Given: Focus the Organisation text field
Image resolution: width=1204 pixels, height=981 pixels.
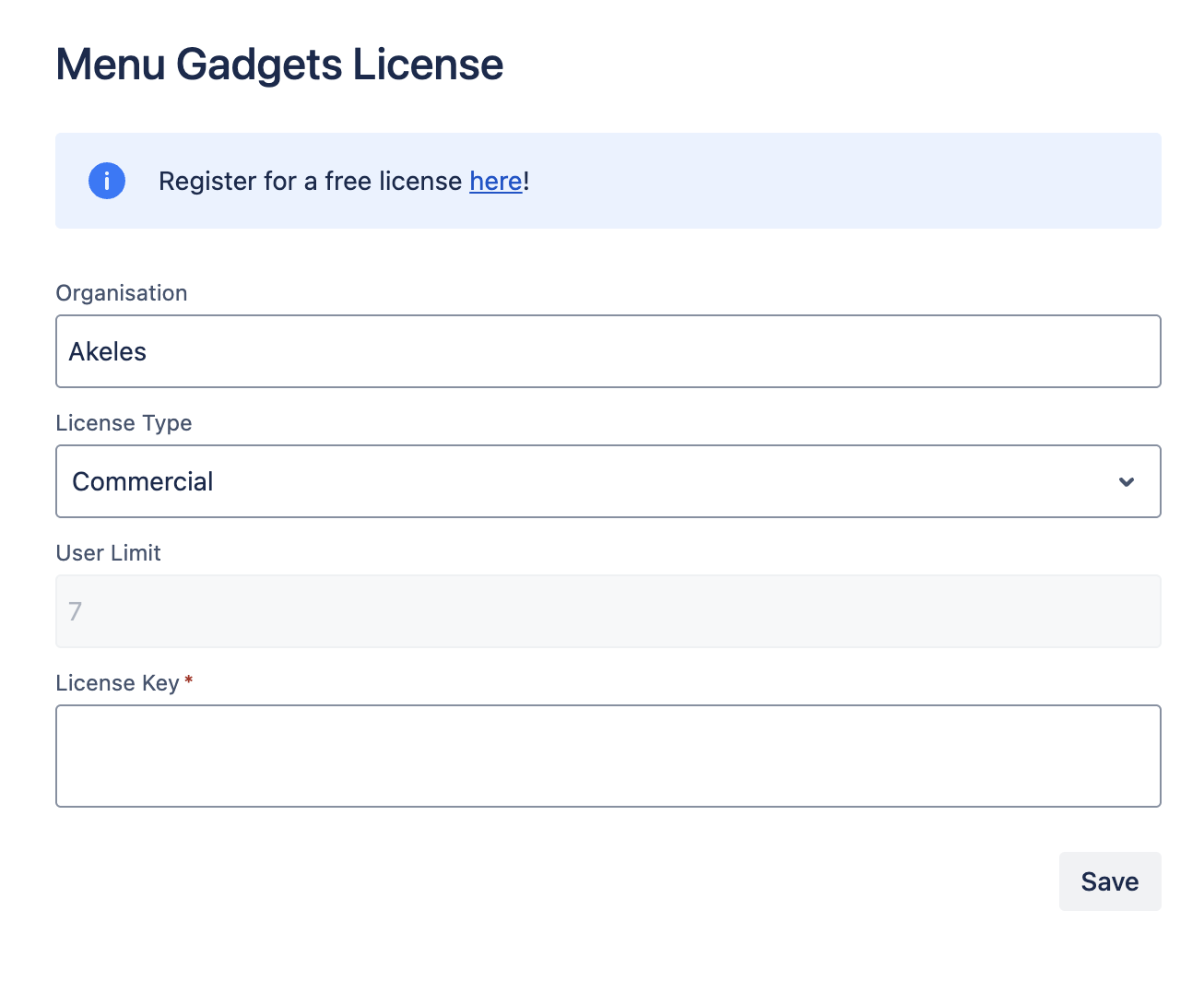Looking at the screenshot, I should point(608,351).
